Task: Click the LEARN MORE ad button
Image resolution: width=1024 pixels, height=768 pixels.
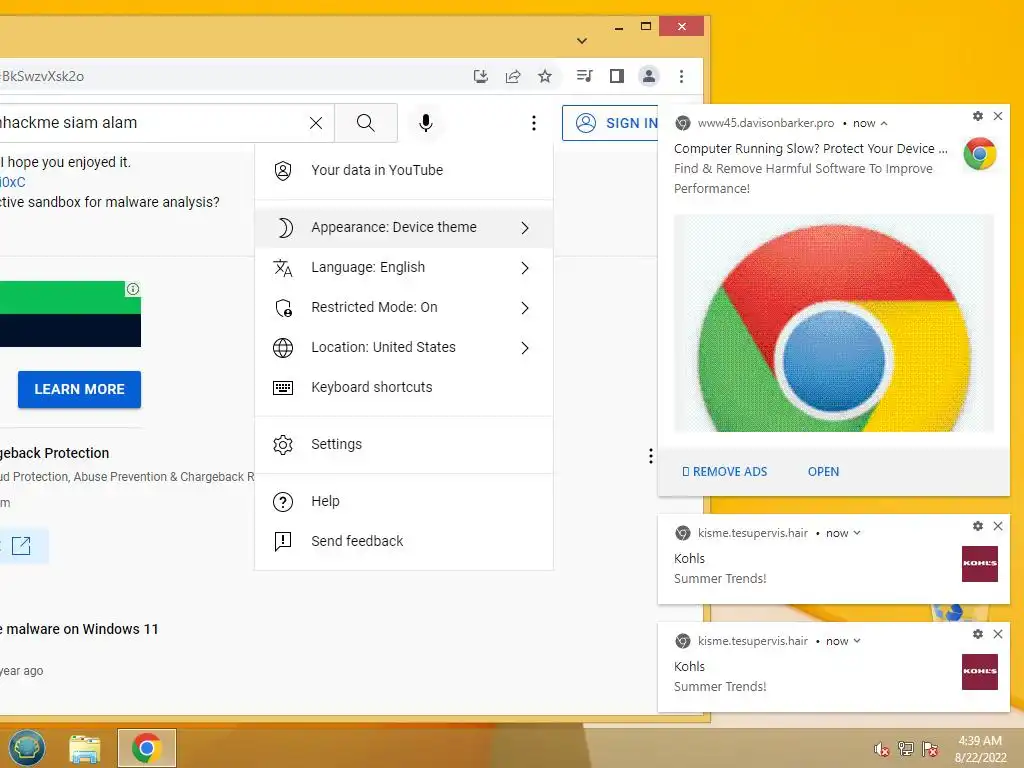Action: coord(79,389)
